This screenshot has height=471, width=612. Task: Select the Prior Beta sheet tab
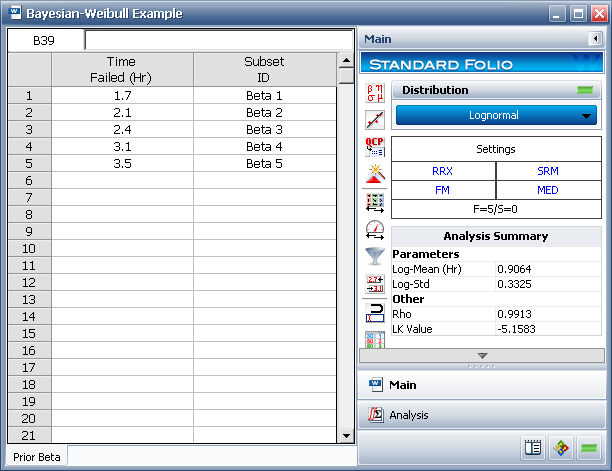coord(38,456)
